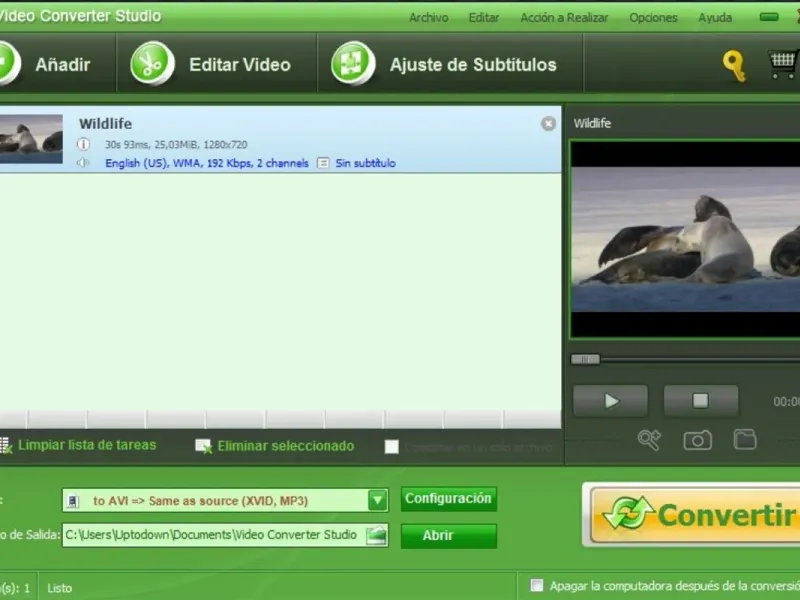This screenshot has height=600, width=800.
Task: Click the Eliminar seleccionado label
Action: pyautogui.click(x=286, y=446)
